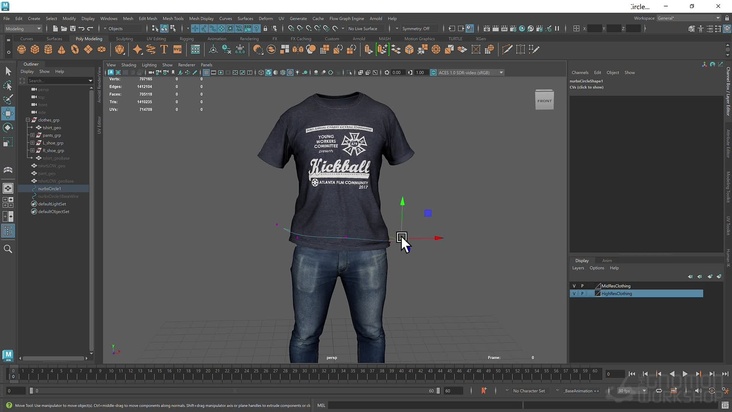Viewport: 732px width, 412px height.
Task: Pick the Scale tool in toolbox
Action: pyautogui.click(x=8, y=142)
